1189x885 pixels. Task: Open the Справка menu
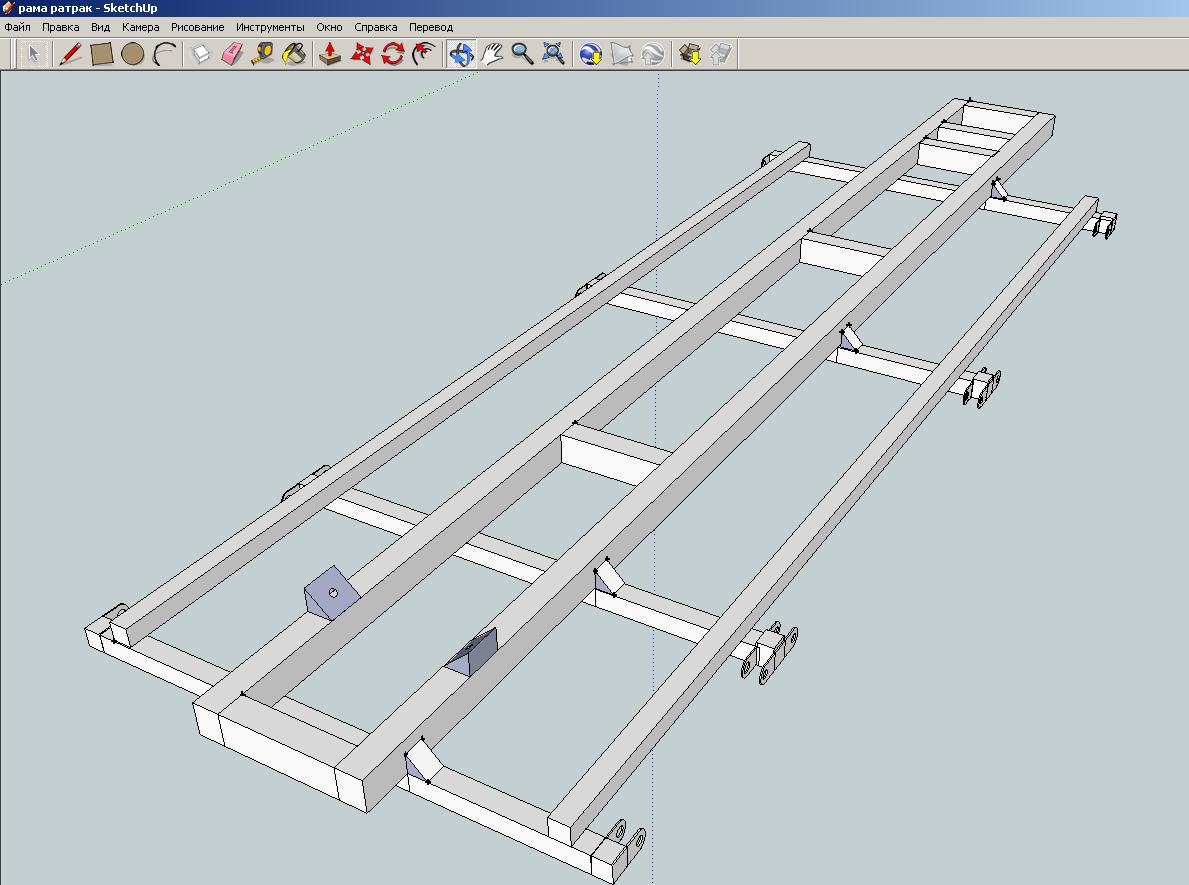tap(375, 27)
